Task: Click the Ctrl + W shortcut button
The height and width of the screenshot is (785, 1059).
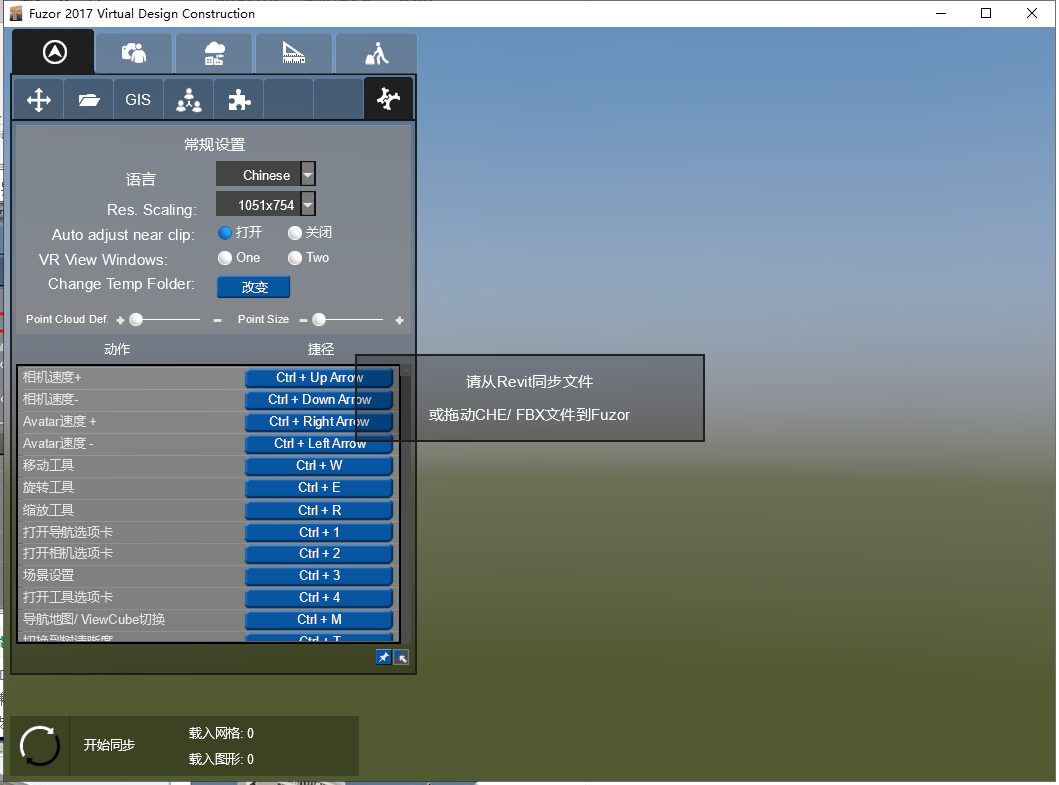Action: pyautogui.click(x=319, y=466)
